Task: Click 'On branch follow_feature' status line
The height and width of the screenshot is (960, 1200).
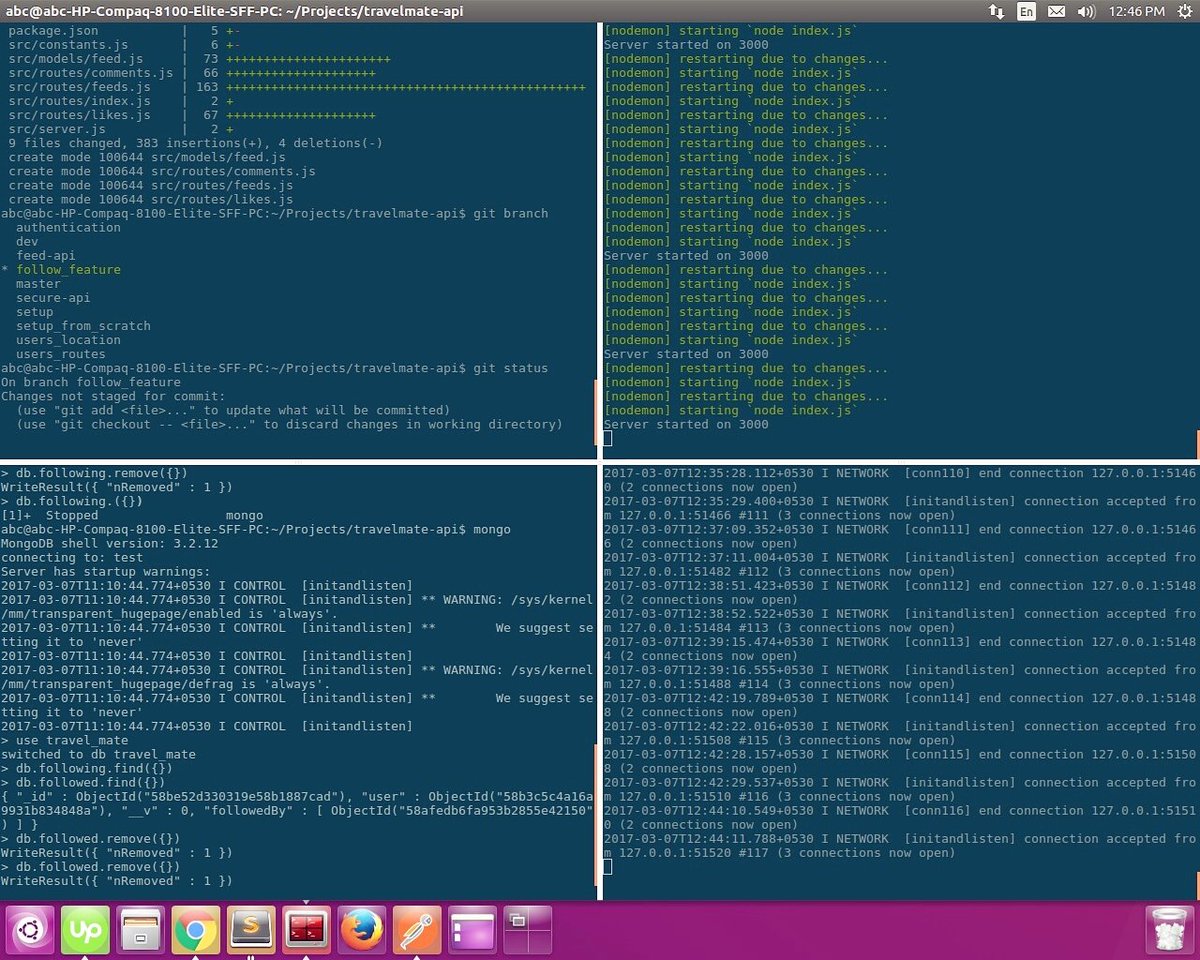Action: coord(91,381)
